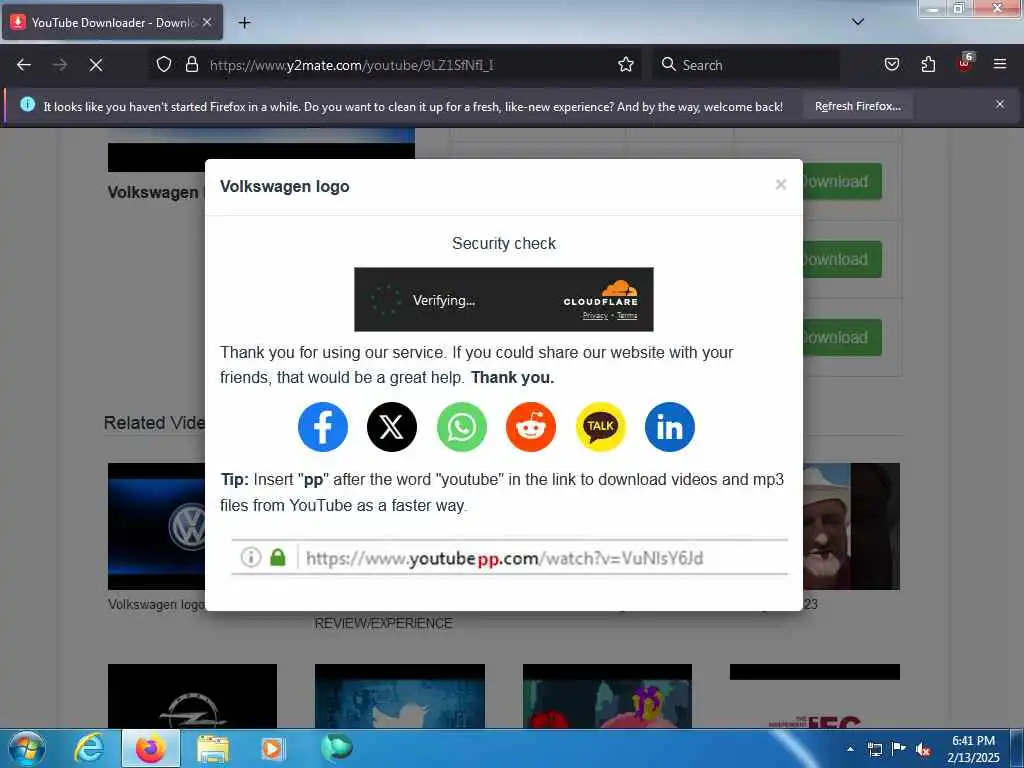
Task: List all tabs dropdown arrow
Action: tap(858, 22)
